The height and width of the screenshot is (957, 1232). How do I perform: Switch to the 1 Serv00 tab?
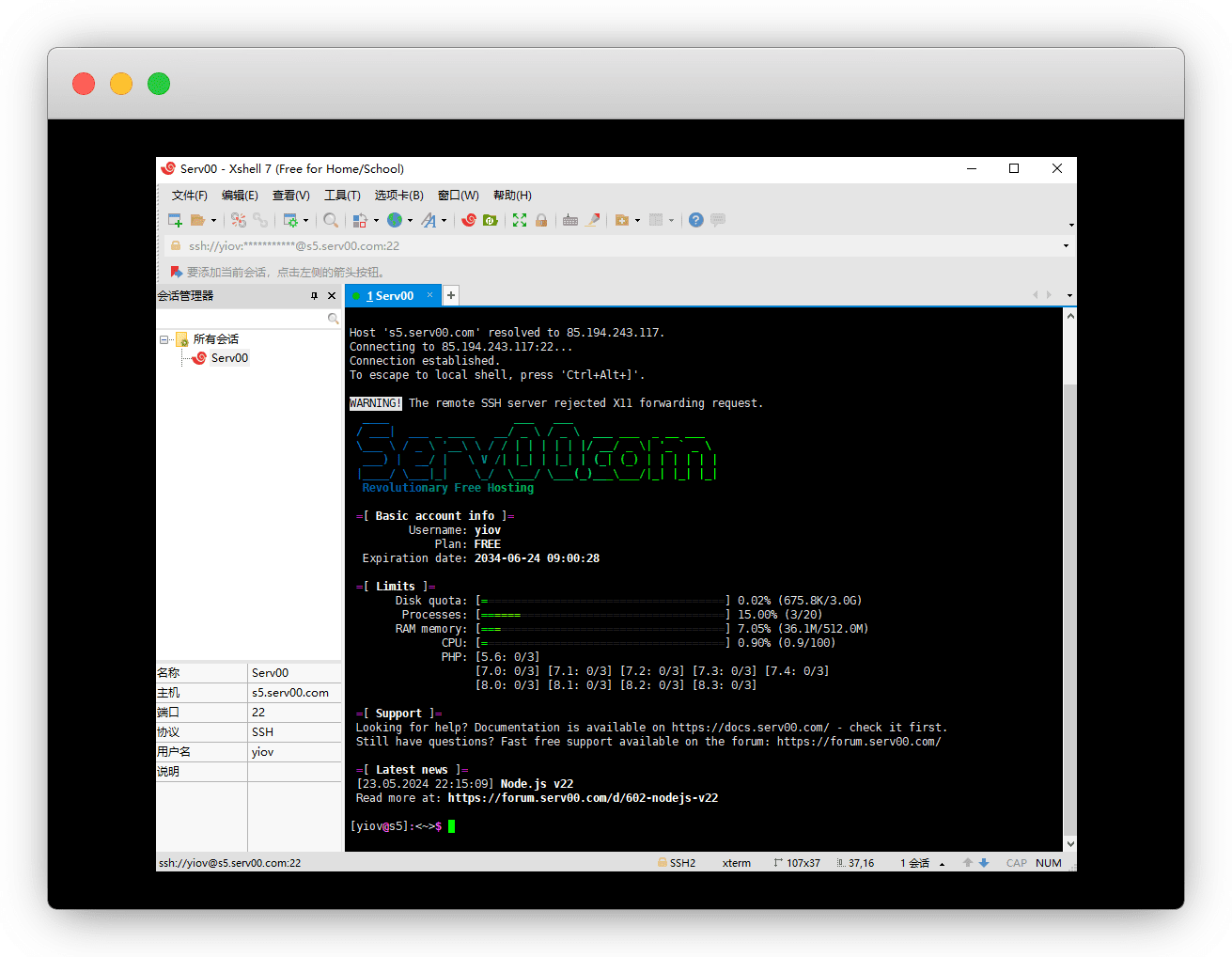tap(389, 296)
